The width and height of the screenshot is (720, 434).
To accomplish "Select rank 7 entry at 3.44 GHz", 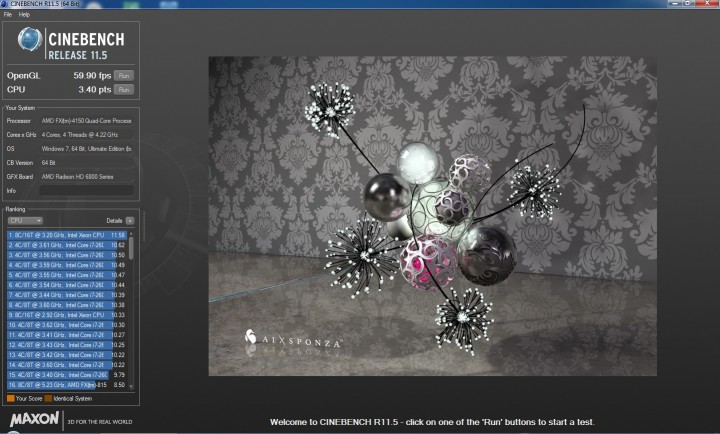I will (x=67, y=295).
